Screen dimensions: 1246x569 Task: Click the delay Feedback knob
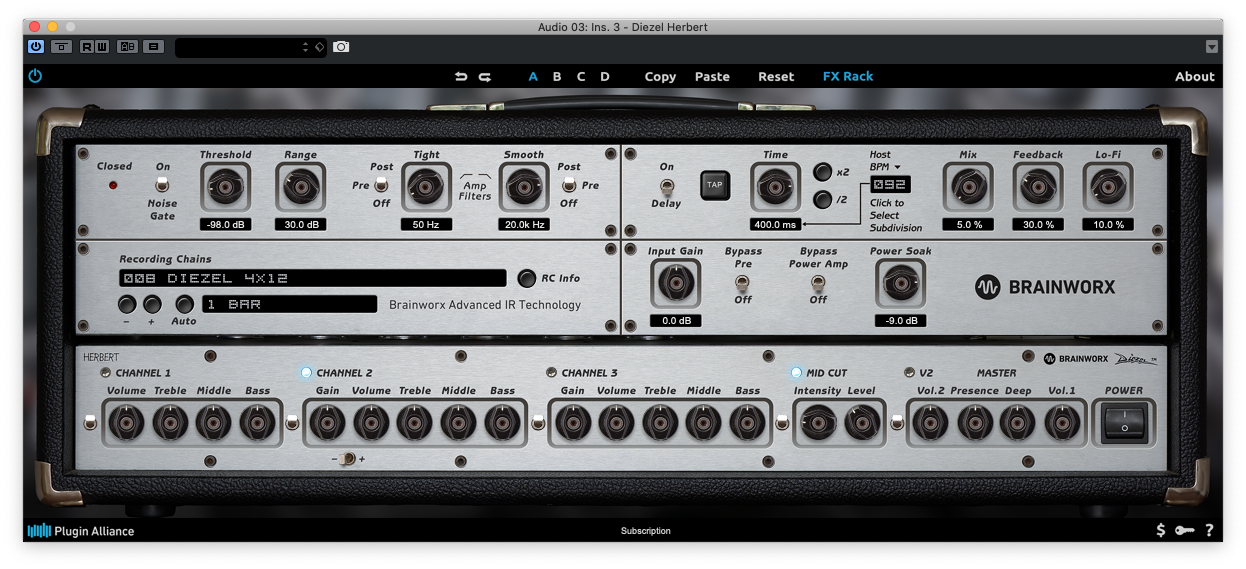pyautogui.click(x=1037, y=187)
